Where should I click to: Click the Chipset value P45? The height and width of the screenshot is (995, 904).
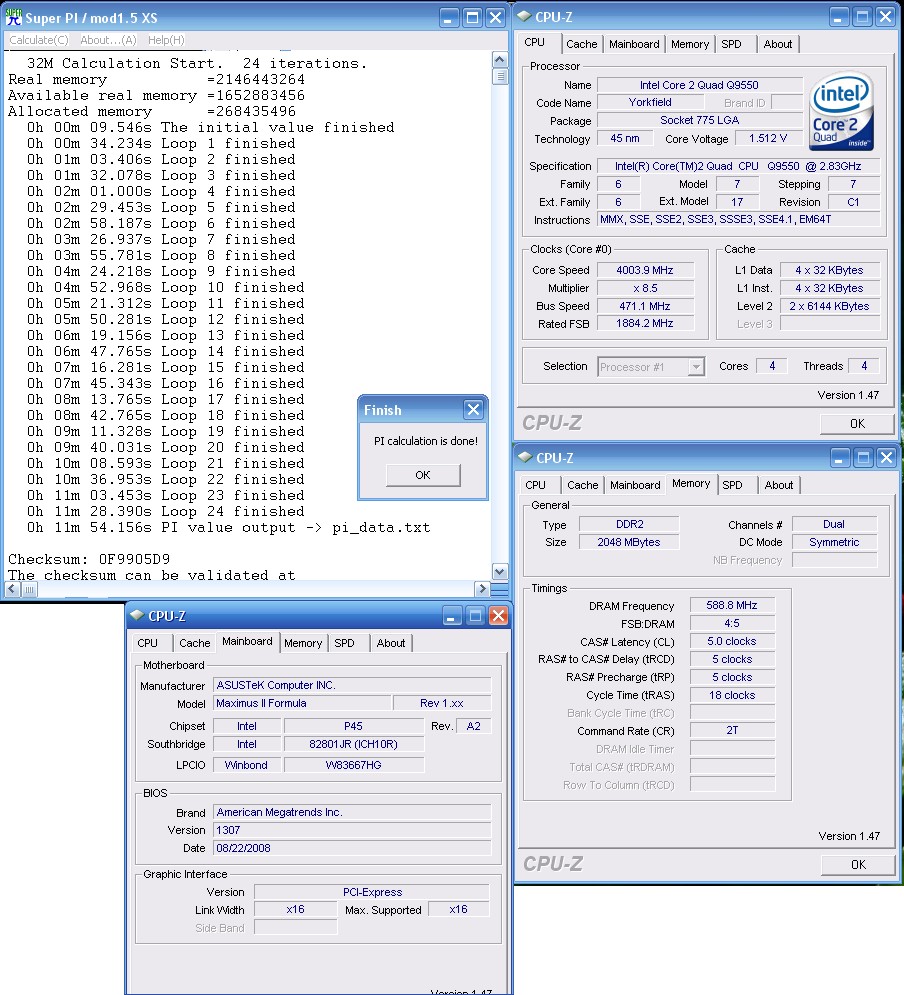353,726
